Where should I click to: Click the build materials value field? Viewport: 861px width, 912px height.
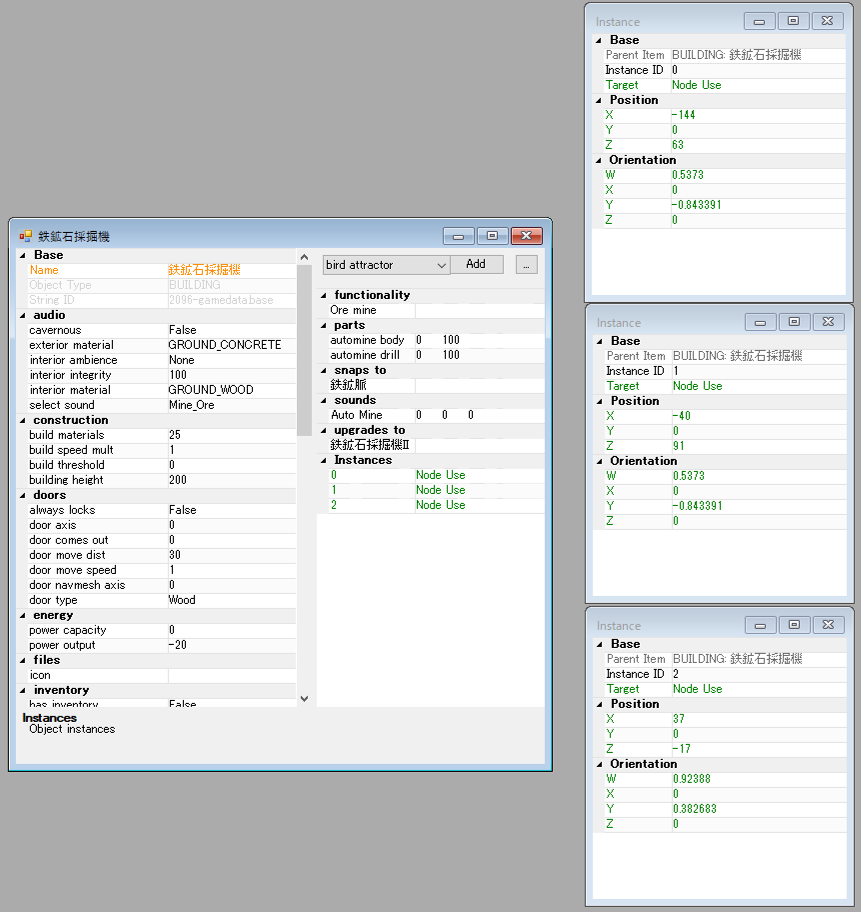coord(232,435)
